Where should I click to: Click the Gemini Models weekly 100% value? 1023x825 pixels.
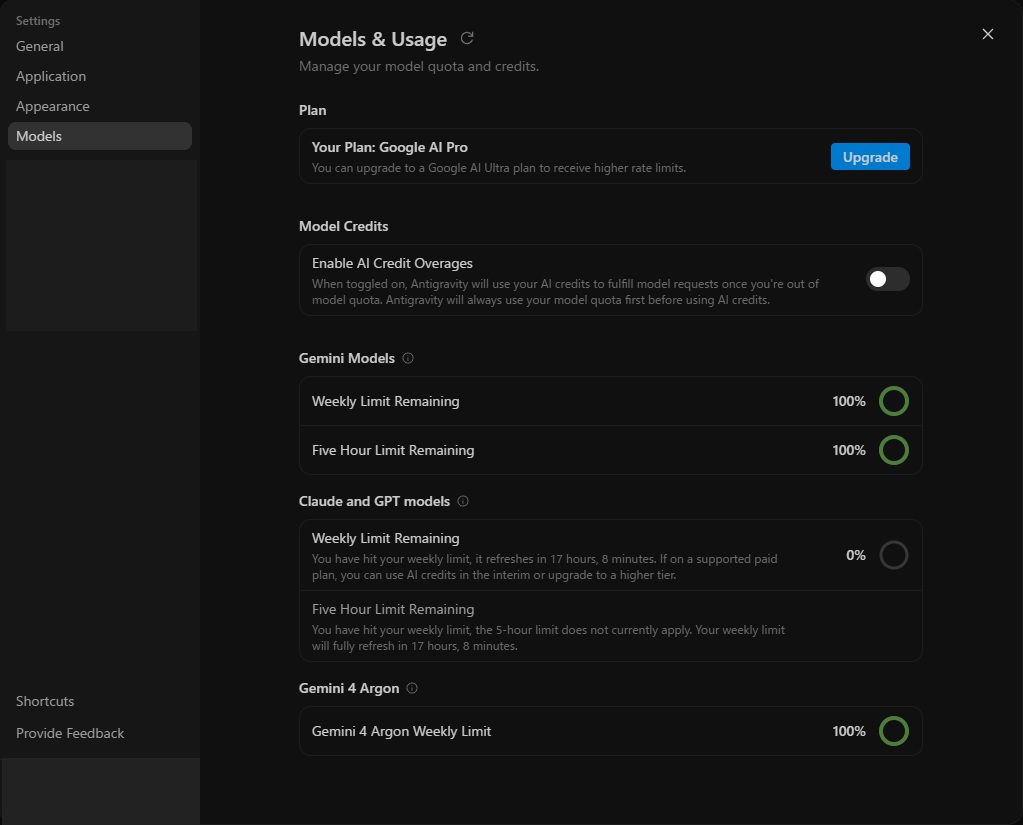coord(849,401)
